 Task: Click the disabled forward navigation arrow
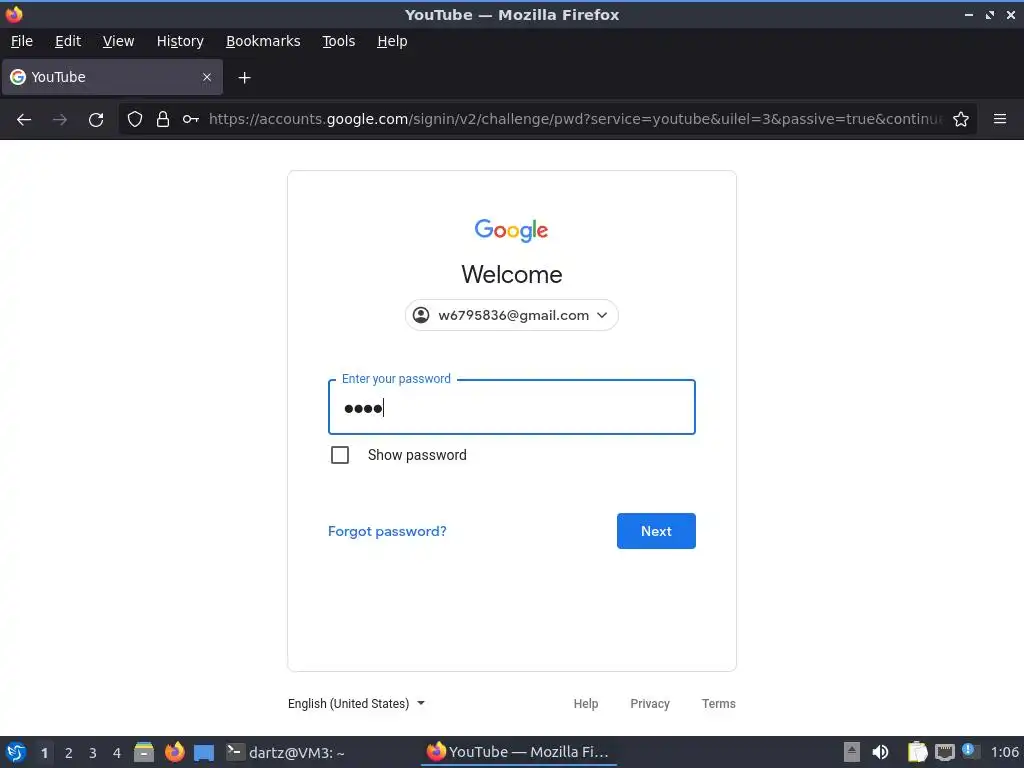(x=60, y=120)
